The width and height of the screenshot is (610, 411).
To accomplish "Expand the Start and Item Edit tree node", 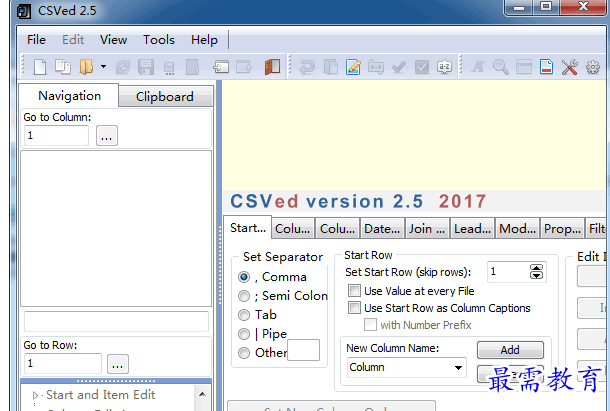I will [x=35, y=395].
